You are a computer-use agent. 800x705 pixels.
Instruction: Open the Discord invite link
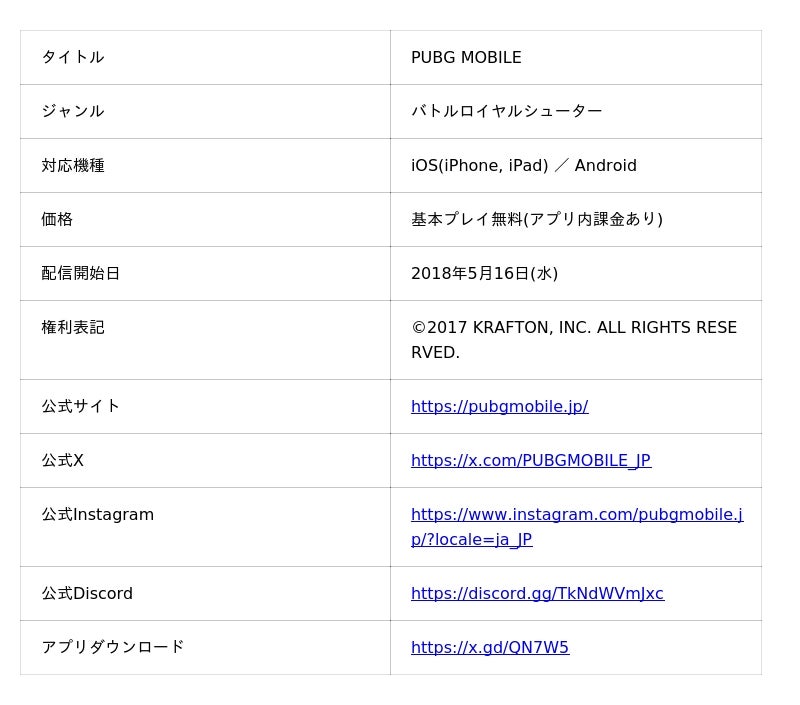coord(537,593)
